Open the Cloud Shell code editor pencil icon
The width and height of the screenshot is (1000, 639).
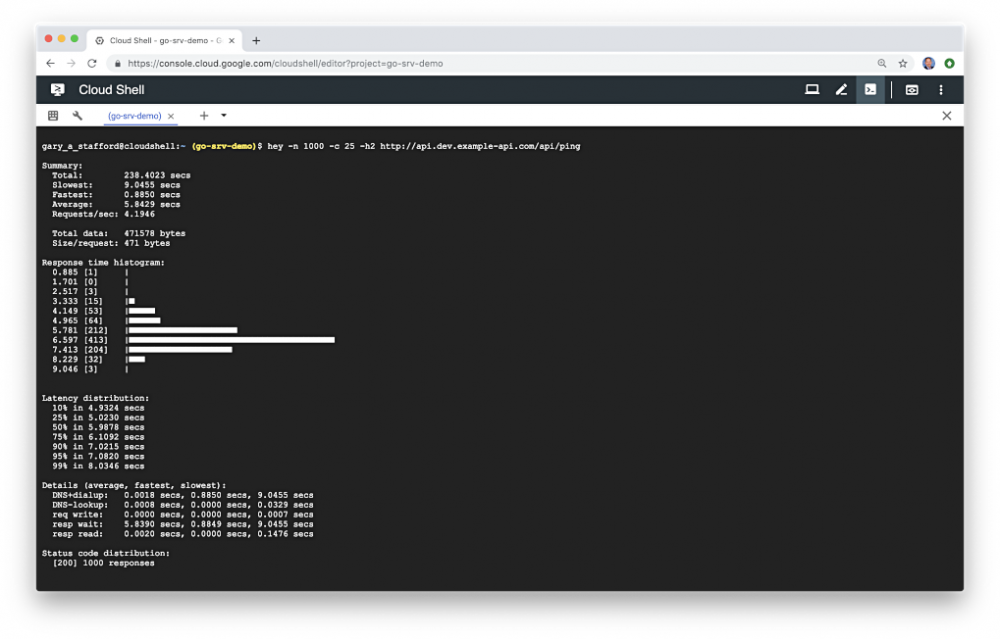pyautogui.click(x=841, y=90)
